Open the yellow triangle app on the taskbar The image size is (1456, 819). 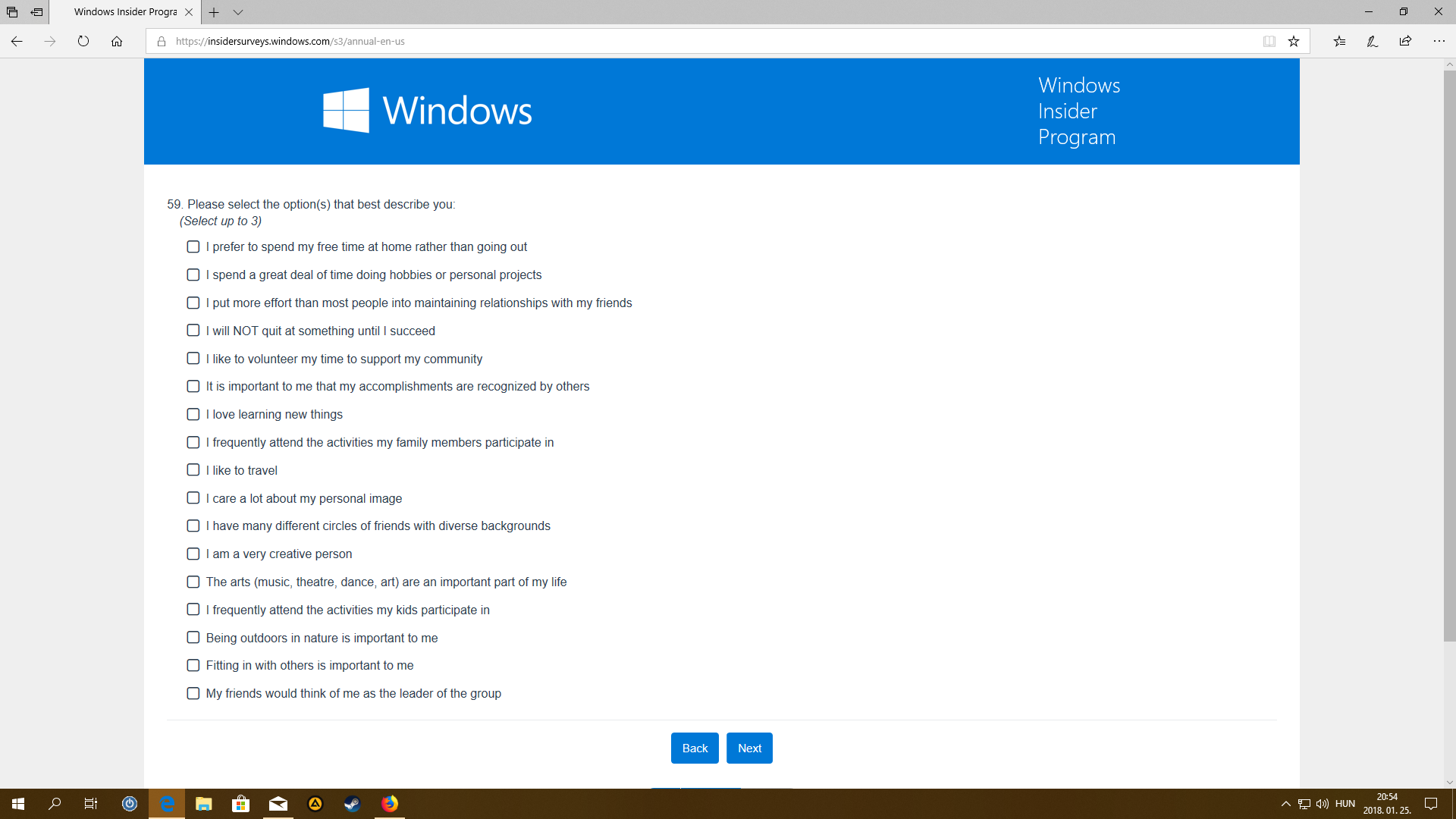click(x=315, y=804)
